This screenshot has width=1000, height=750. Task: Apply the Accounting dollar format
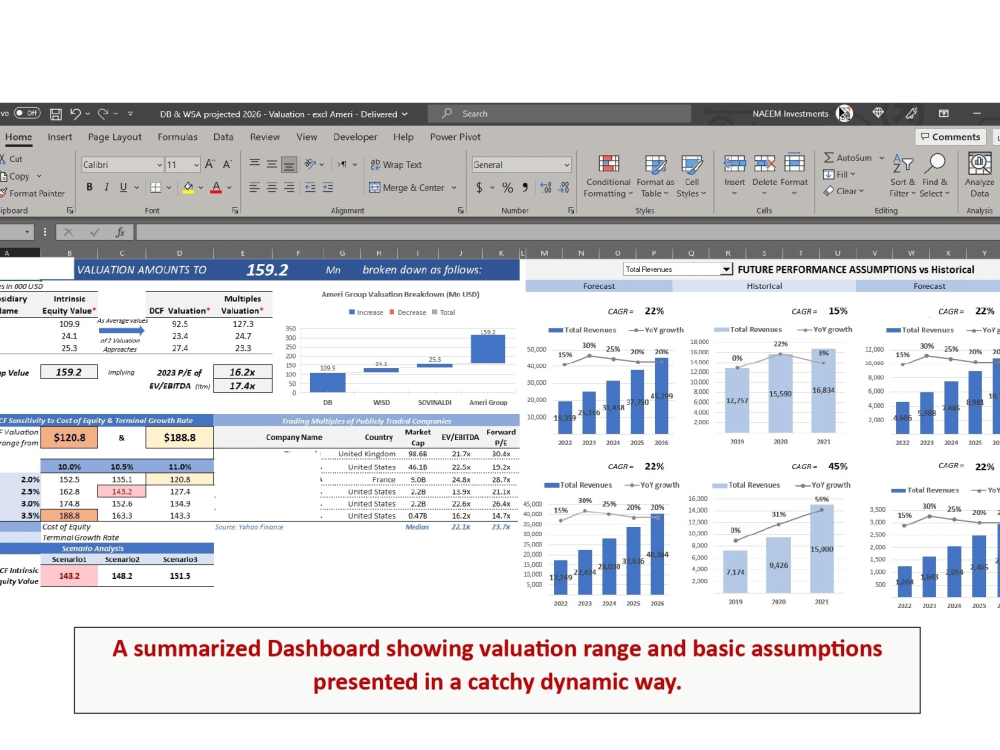[x=479, y=188]
